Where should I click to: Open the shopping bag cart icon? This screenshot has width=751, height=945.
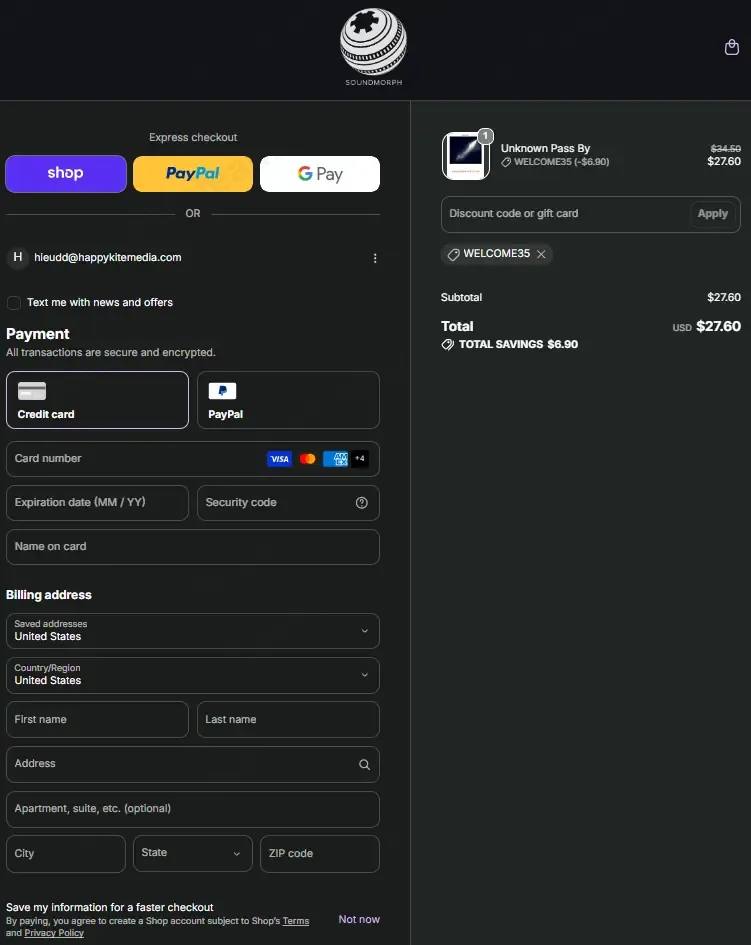731,47
